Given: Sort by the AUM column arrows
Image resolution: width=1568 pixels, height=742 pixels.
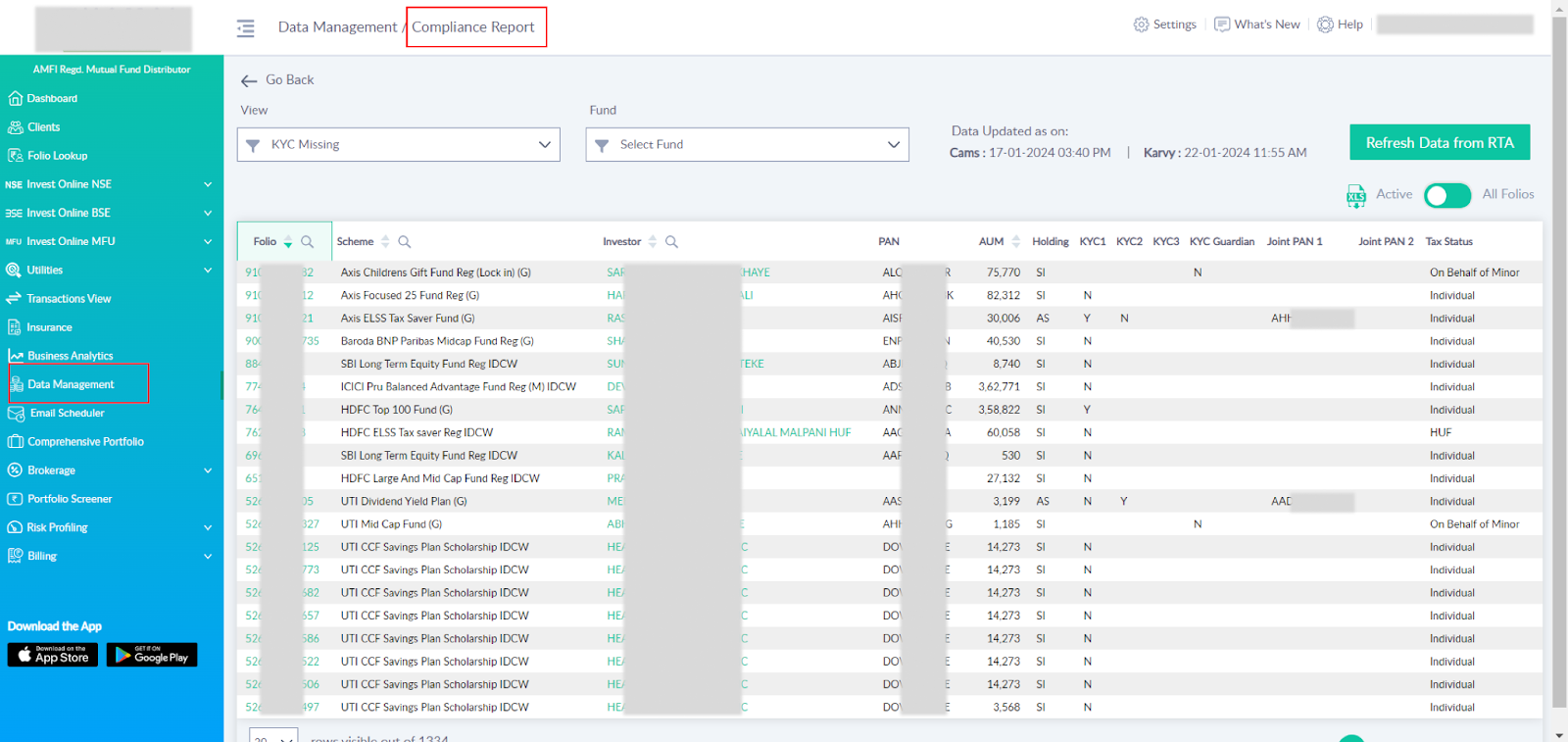Looking at the screenshot, I should pyautogui.click(x=1016, y=242).
